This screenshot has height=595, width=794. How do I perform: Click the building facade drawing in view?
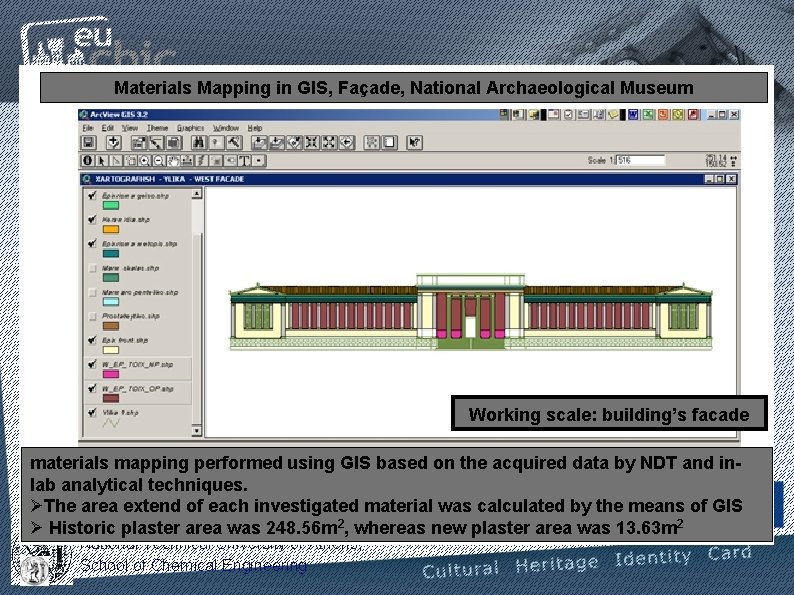pyautogui.click(x=470, y=312)
